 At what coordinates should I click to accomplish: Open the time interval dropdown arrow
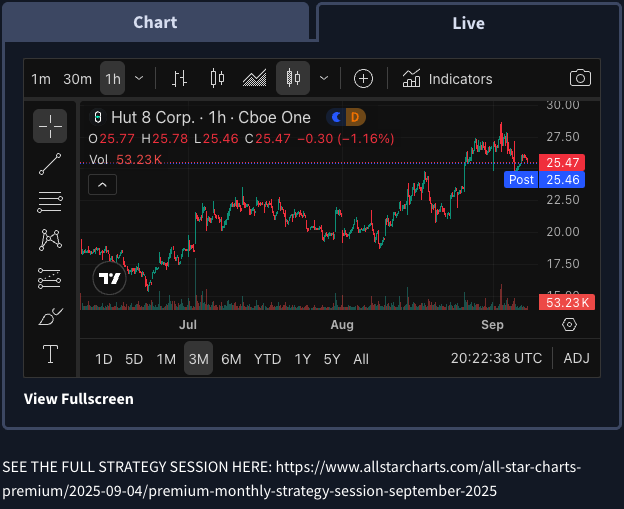tap(139, 78)
